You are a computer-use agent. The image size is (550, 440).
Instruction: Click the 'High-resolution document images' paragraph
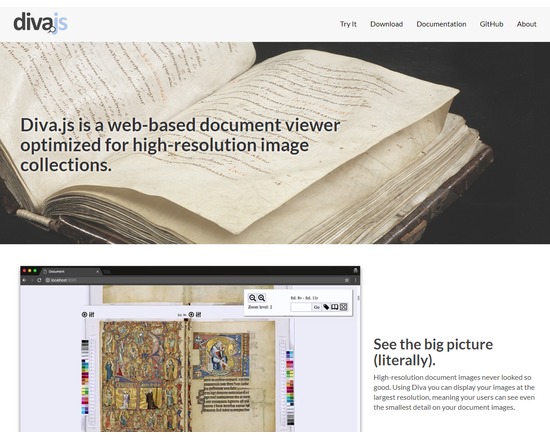(454, 392)
